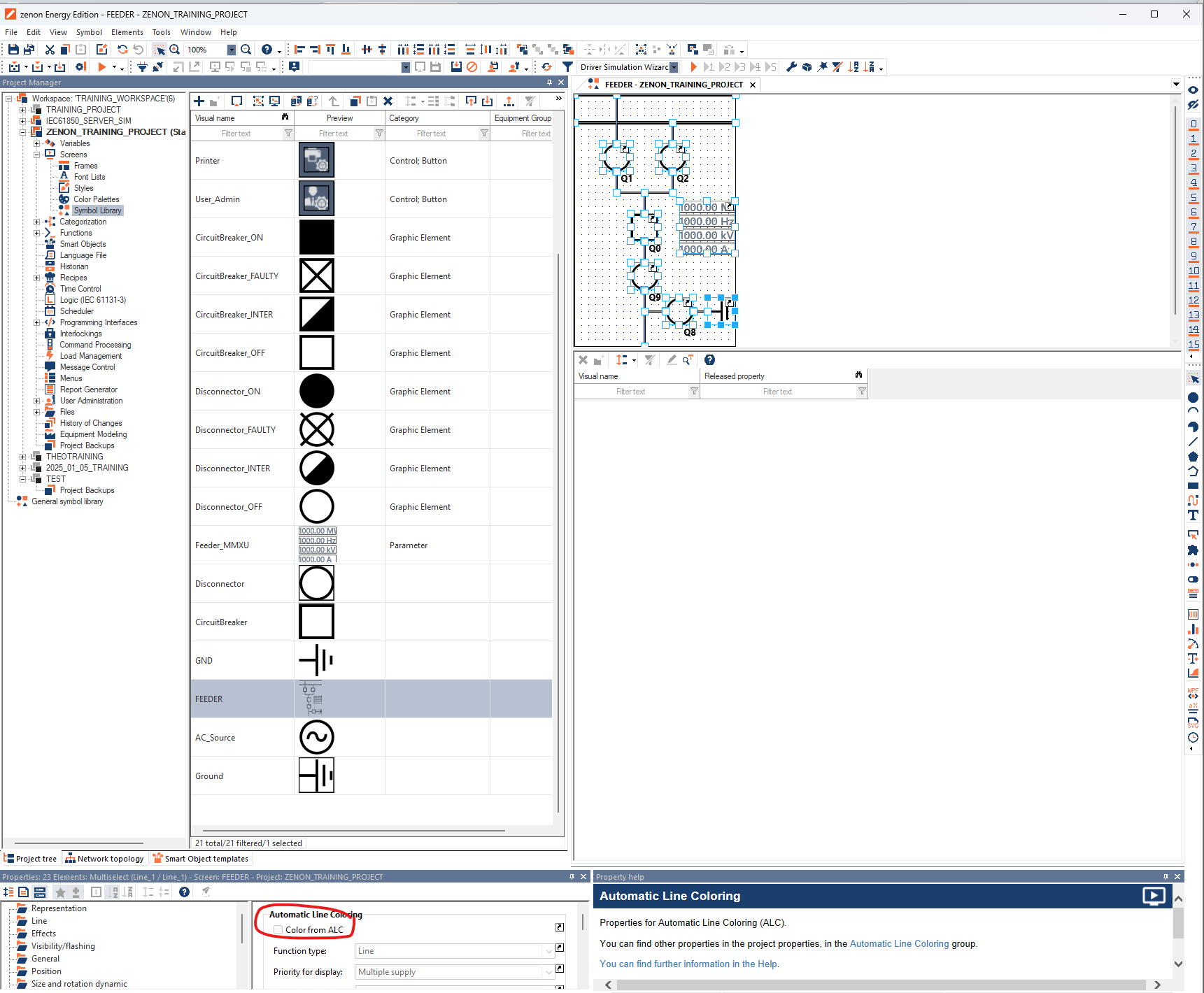Click the align left edges icon

tap(299, 50)
